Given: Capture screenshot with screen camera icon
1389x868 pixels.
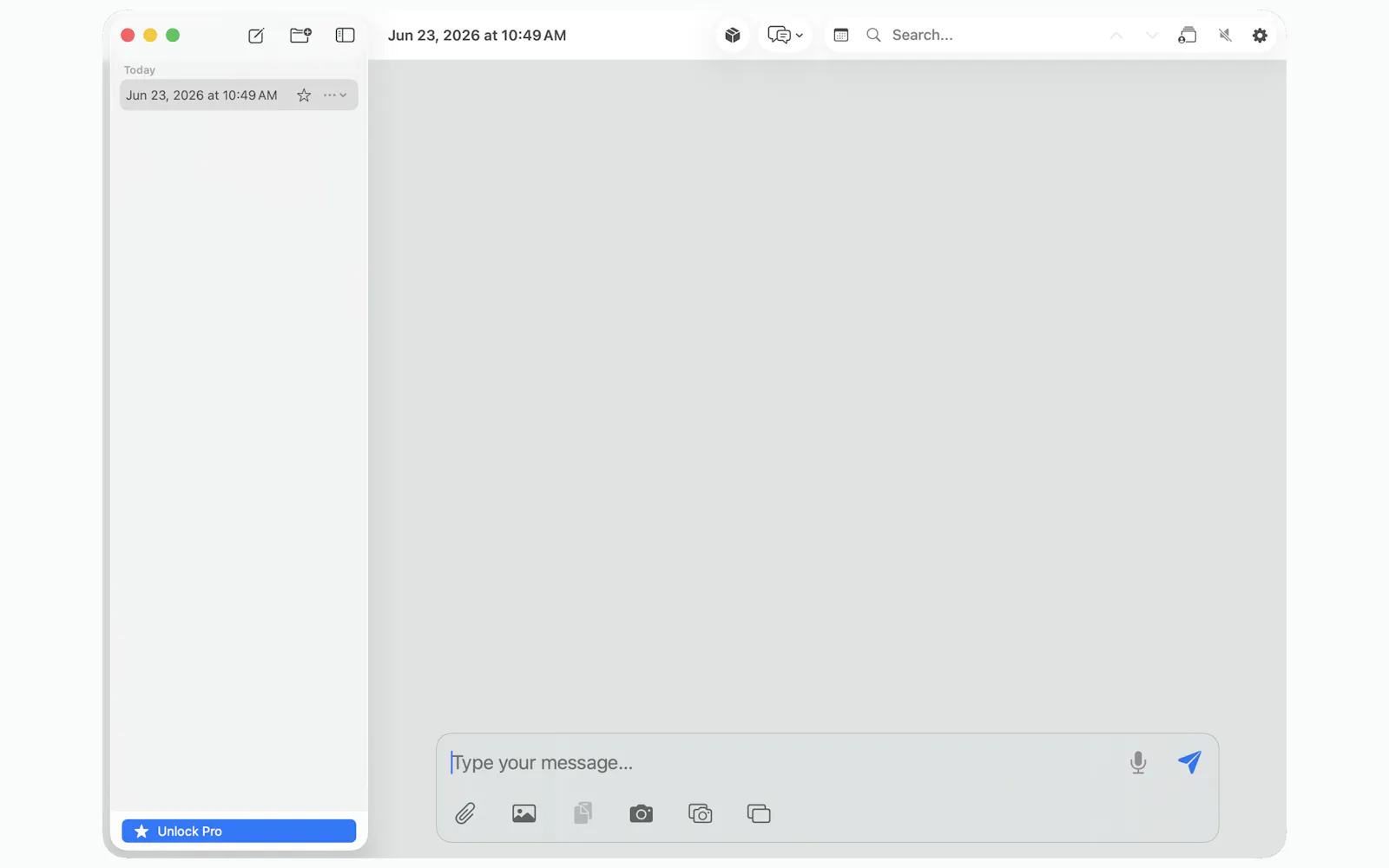Looking at the screenshot, I should (700, 813).
